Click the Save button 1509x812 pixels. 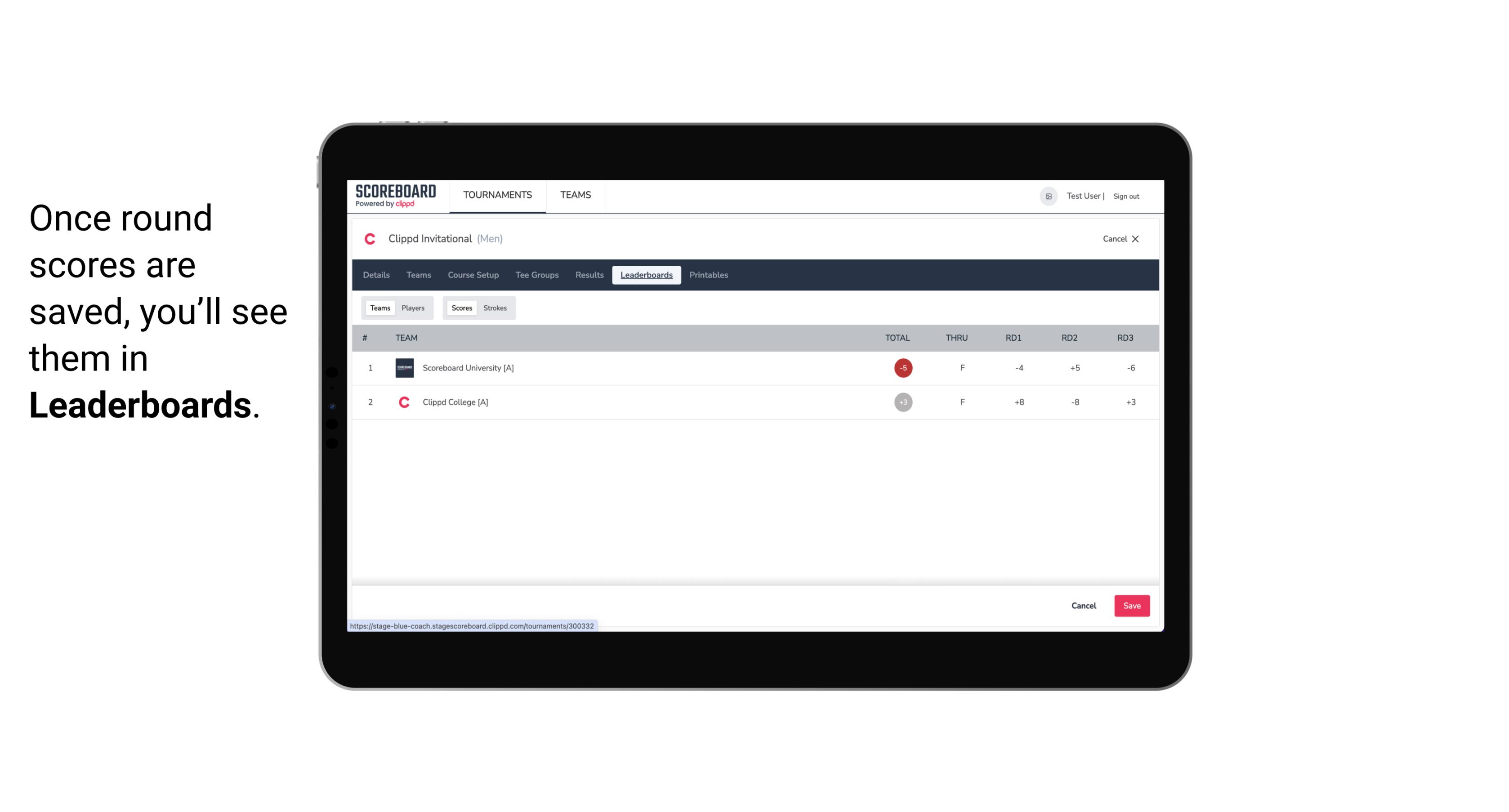1131,605
